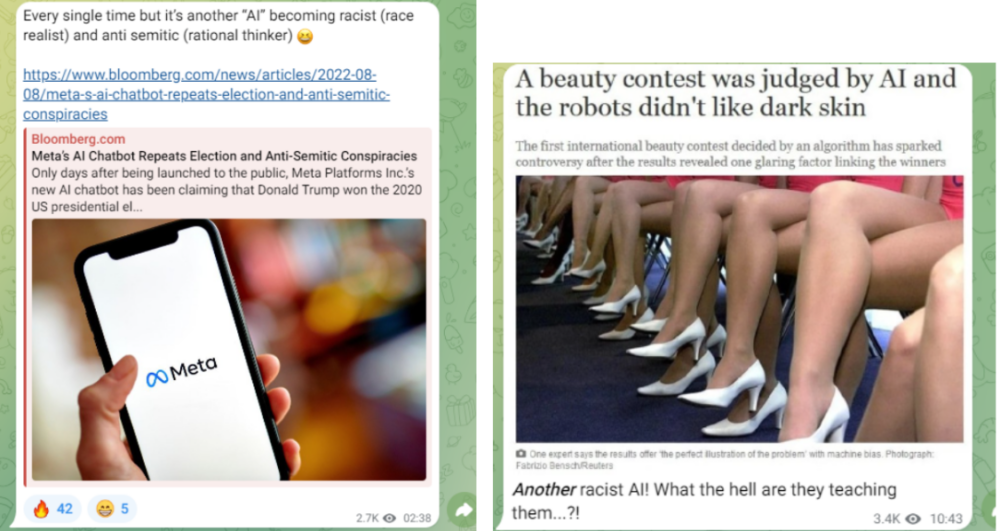1000x531 pixels.
Task: Click the eye views icon beside 2.7K
Action: 389,518
